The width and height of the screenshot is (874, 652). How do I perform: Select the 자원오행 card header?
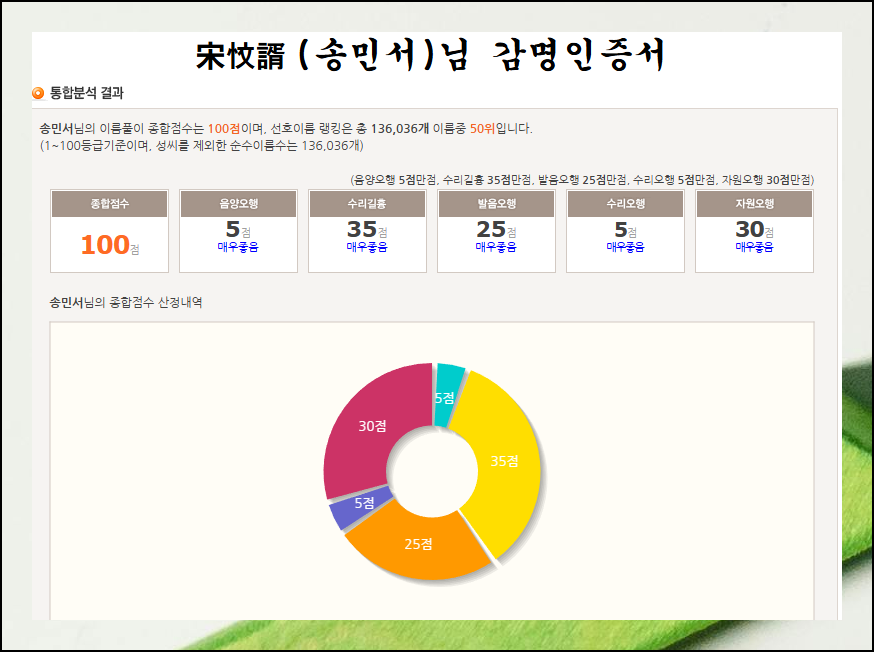(754, 203)
